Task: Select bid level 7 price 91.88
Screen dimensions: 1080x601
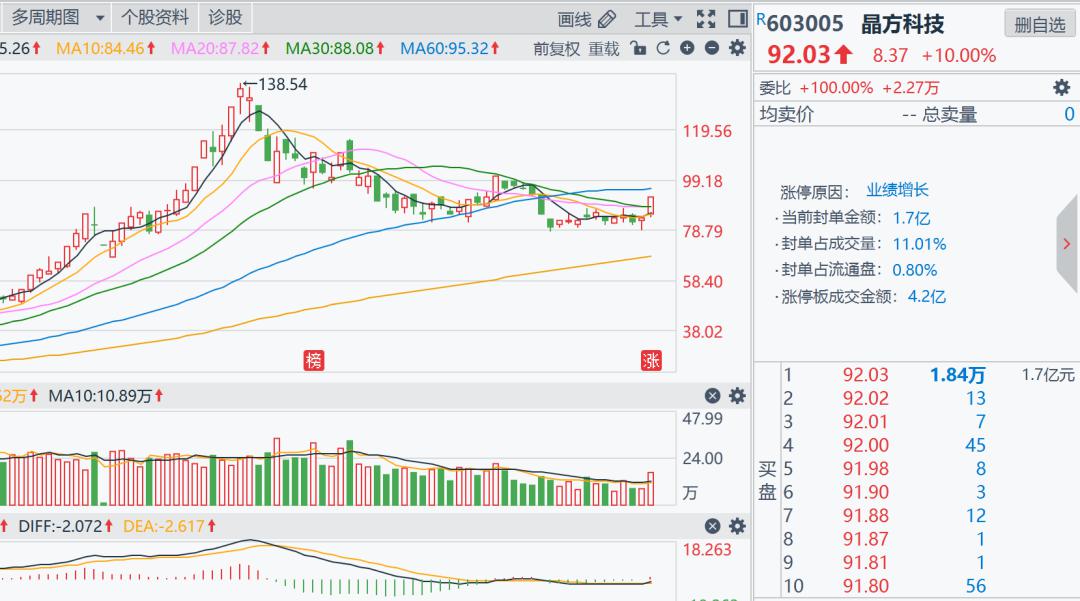Action: pyautogui.click(x=866, y=515)
